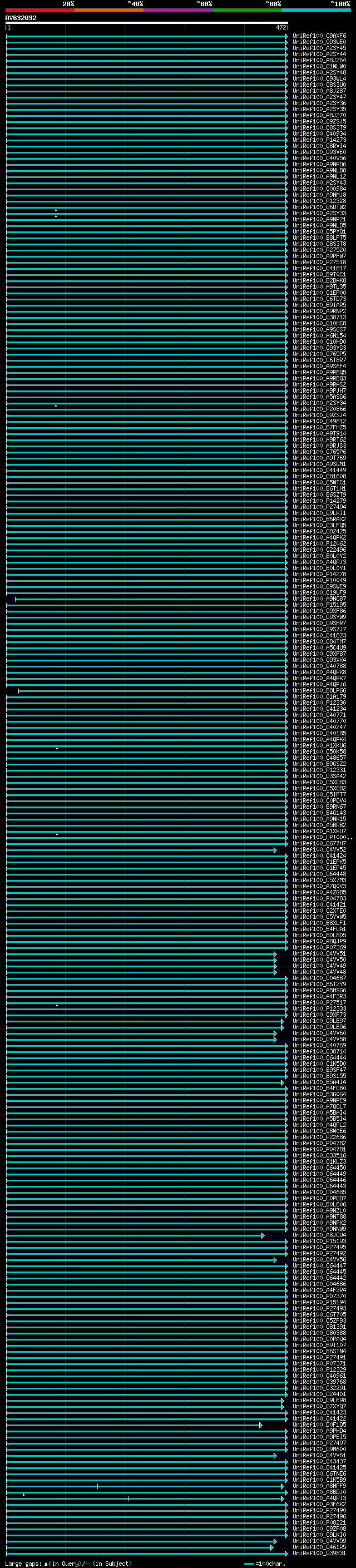
Task: Select label UniRef100_A4QPK8
Action: tap(319, 672)
